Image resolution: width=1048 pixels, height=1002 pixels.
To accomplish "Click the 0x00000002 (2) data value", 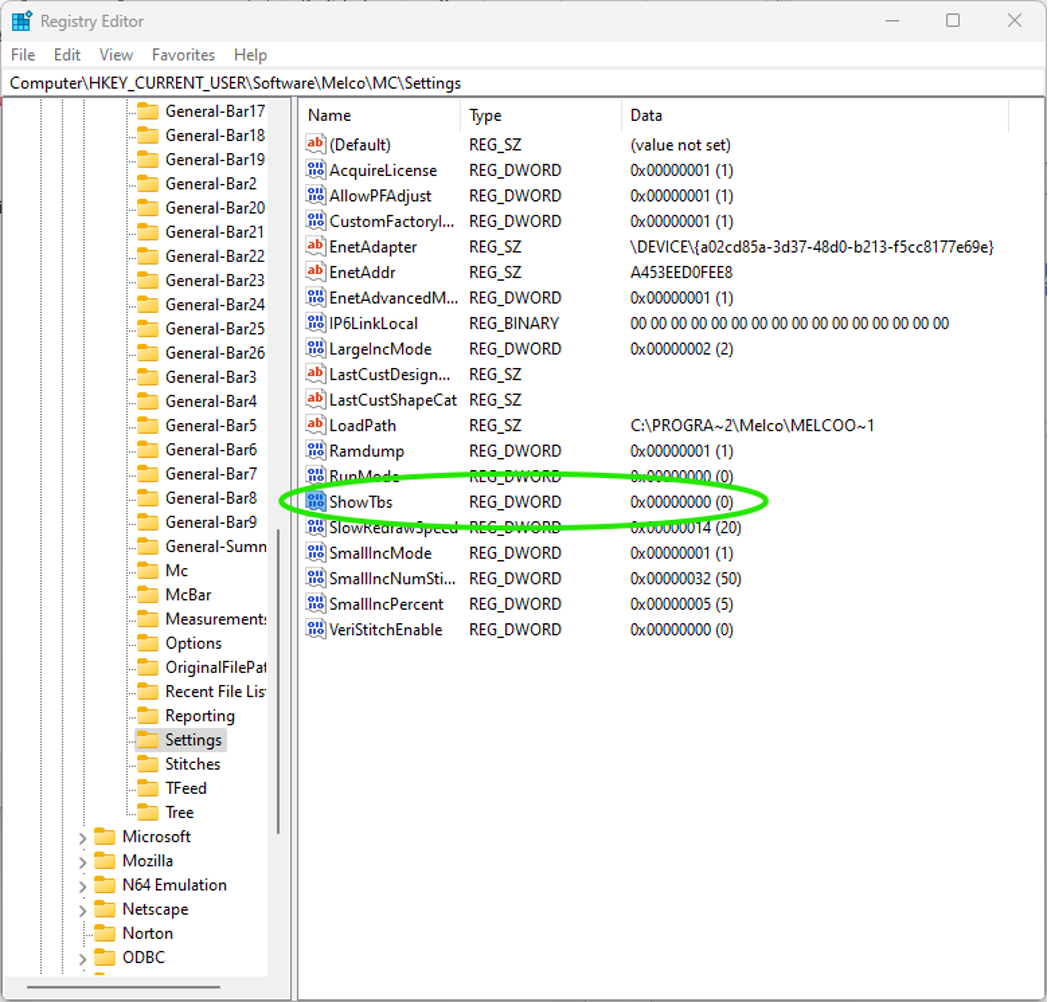I will point(682,348).
